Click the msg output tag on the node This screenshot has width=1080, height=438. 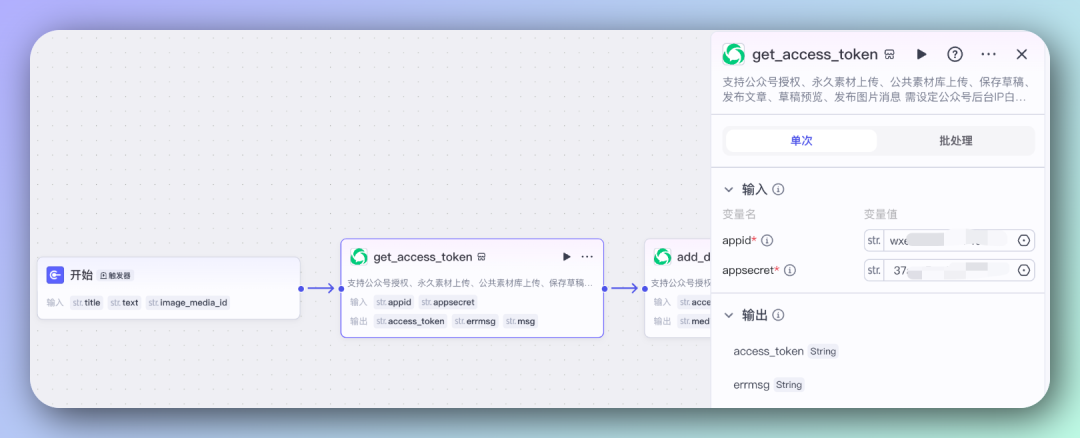[521, 321]
